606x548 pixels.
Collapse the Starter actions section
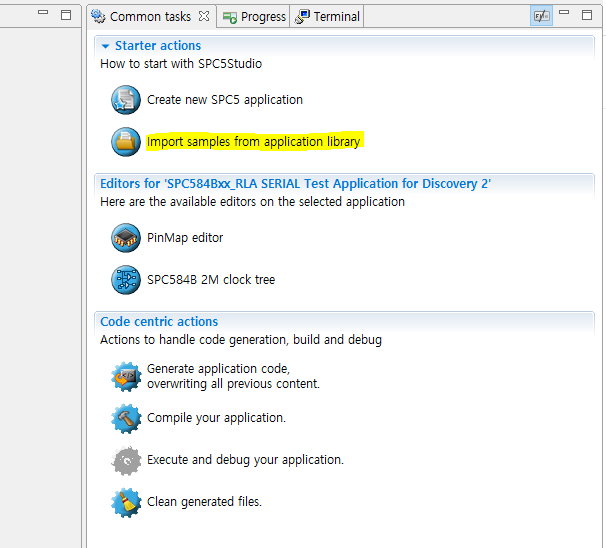[105, 46]
